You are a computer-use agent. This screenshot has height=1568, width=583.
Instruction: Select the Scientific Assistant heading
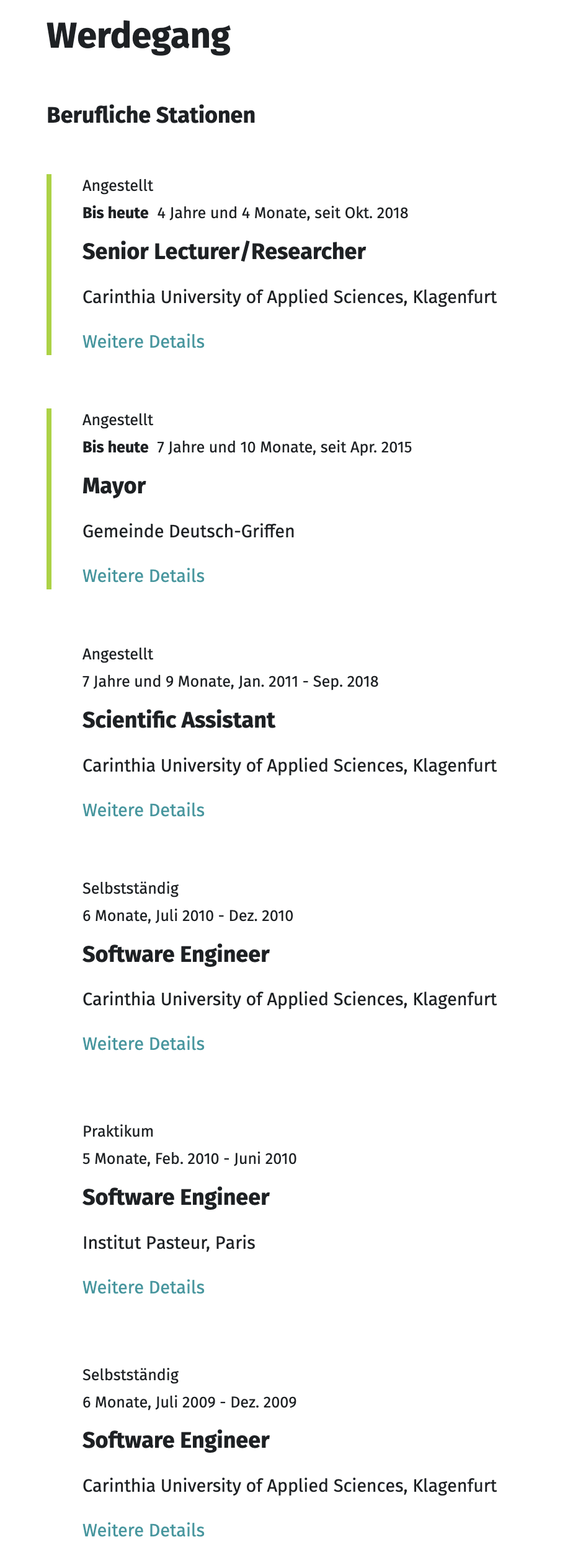[179, 720]
